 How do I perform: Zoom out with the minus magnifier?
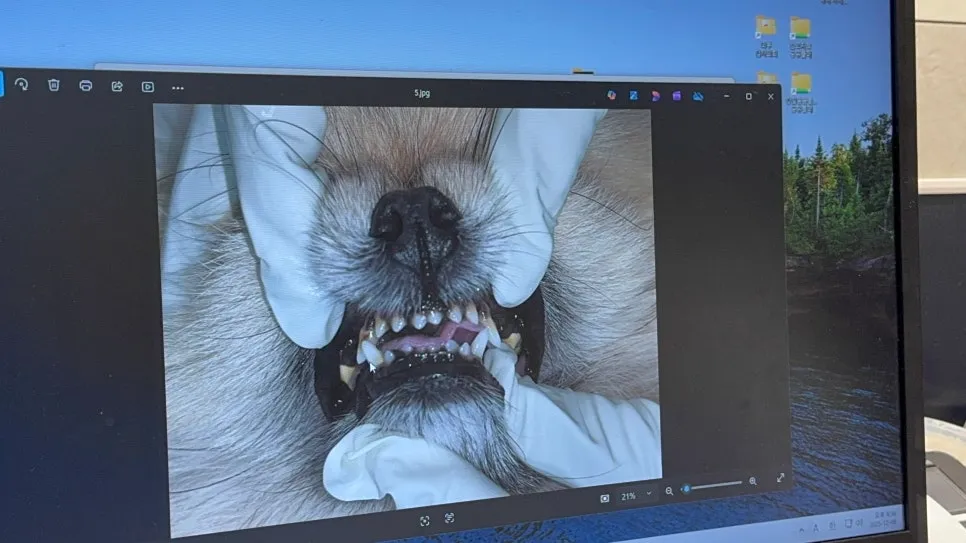[x=669, y=491]
